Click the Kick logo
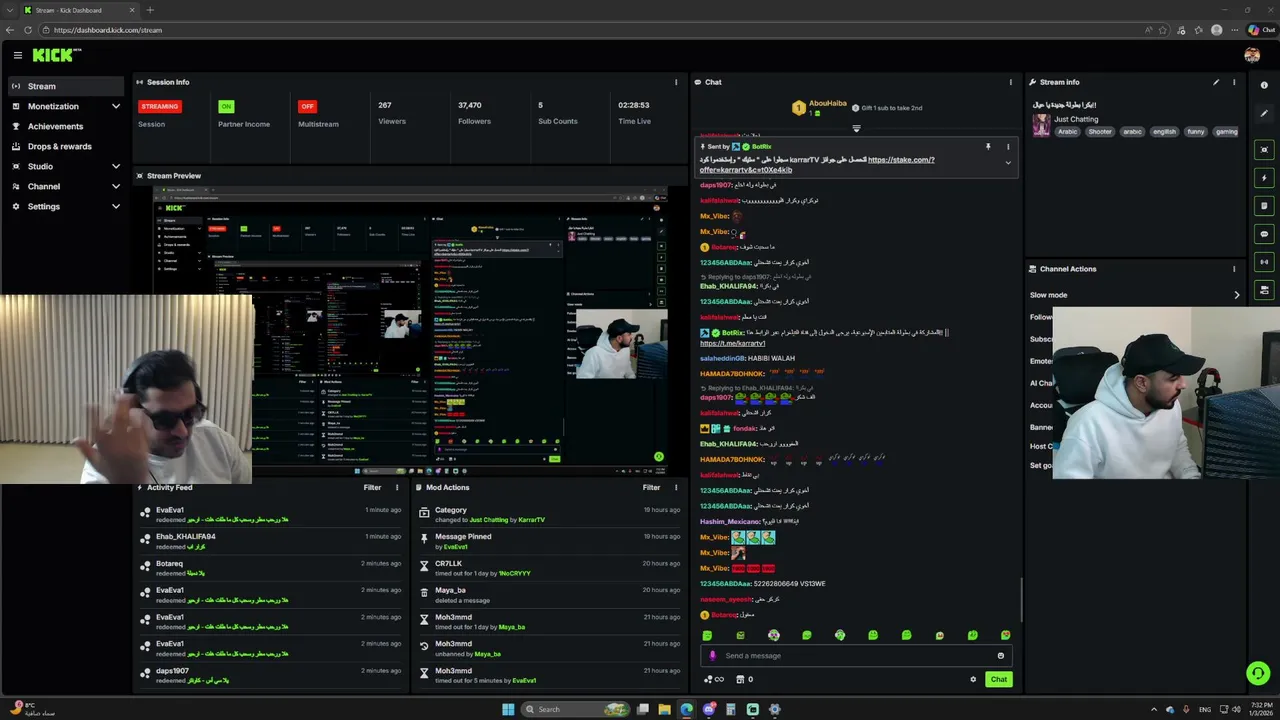Image resolution: width=1280 pixels, height=720 pixels. pos(56,56)
